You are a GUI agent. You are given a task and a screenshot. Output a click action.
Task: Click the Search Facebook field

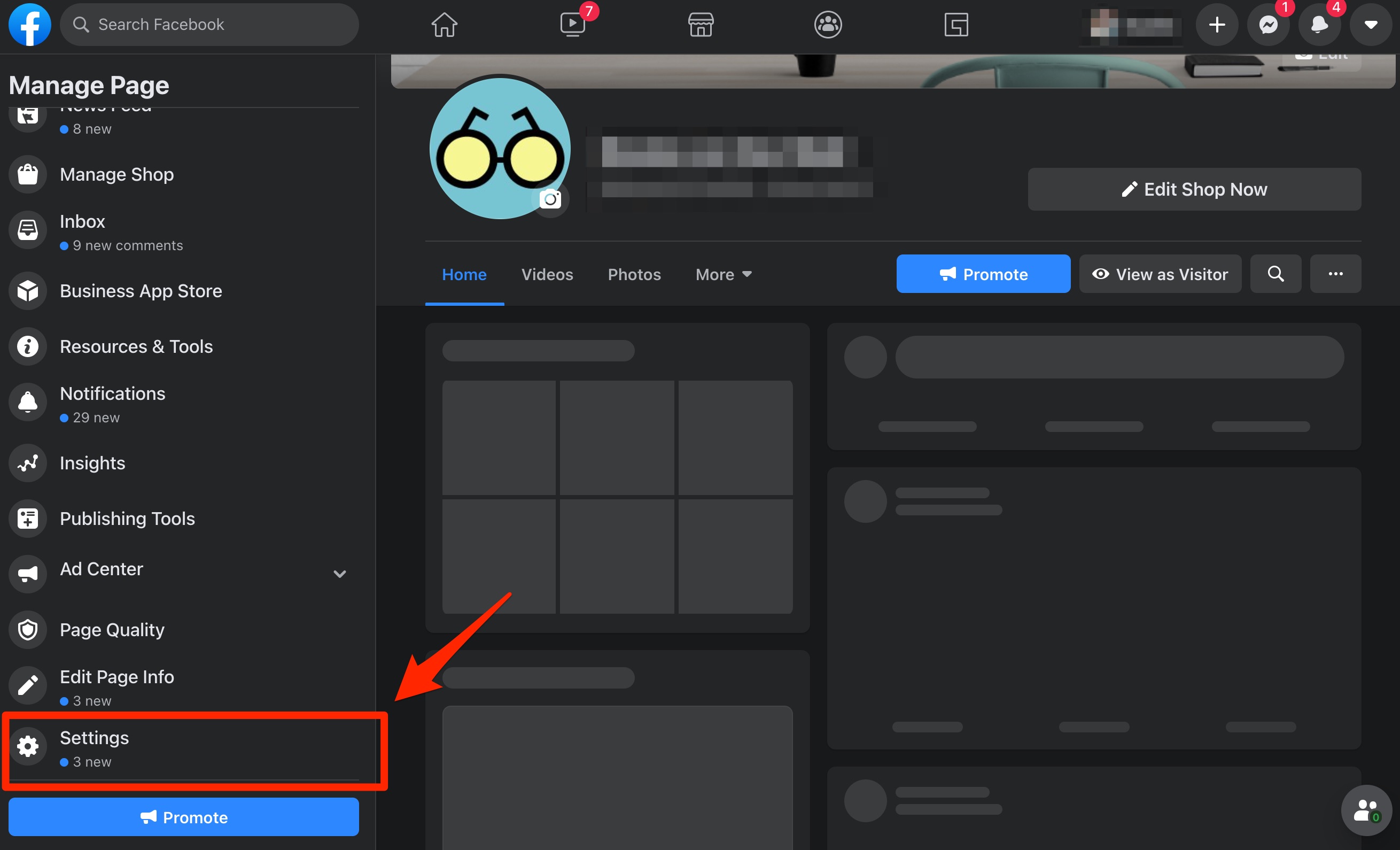coord(210,25)
